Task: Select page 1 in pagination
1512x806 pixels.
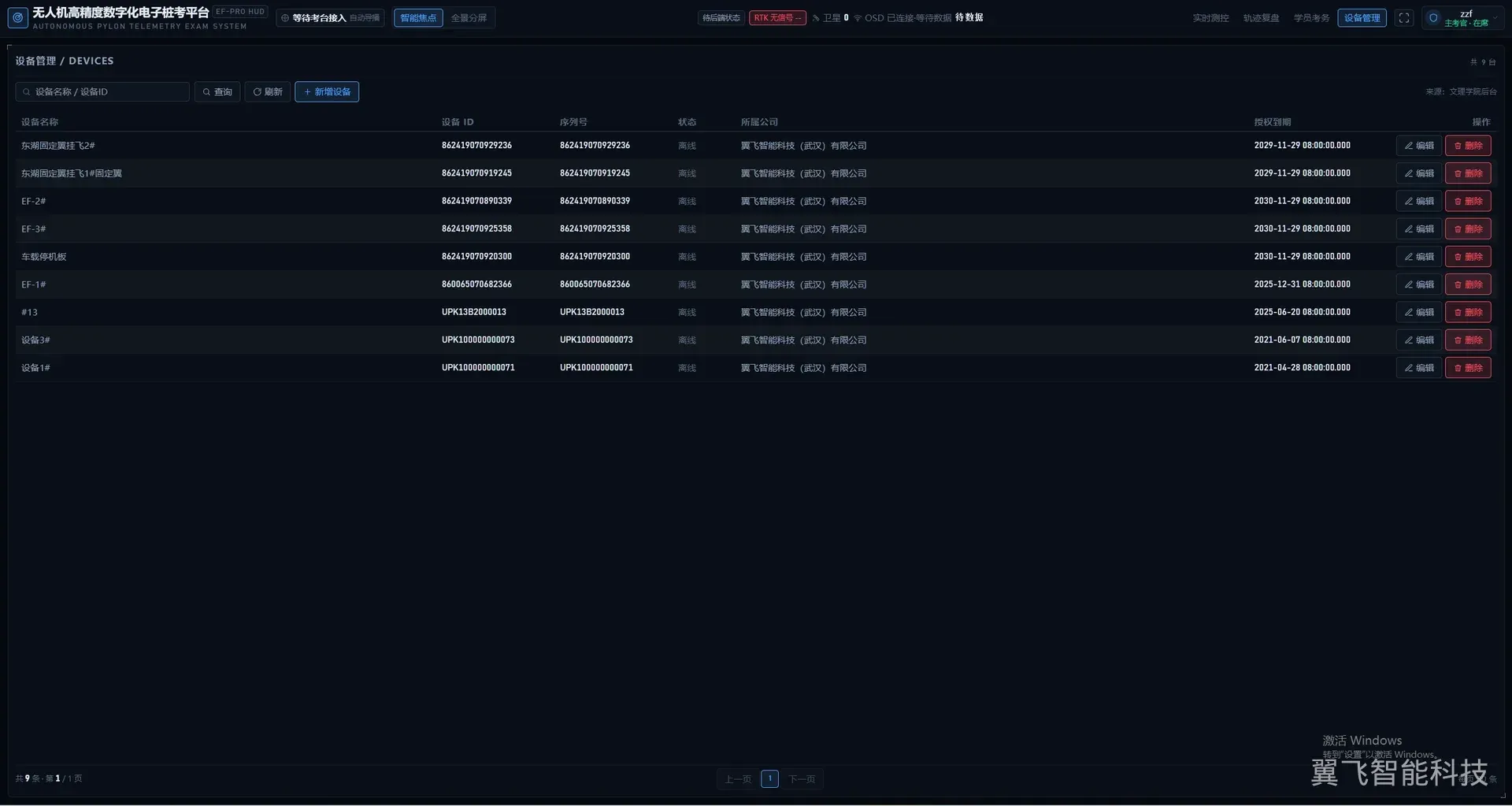Action: point(770,778)
